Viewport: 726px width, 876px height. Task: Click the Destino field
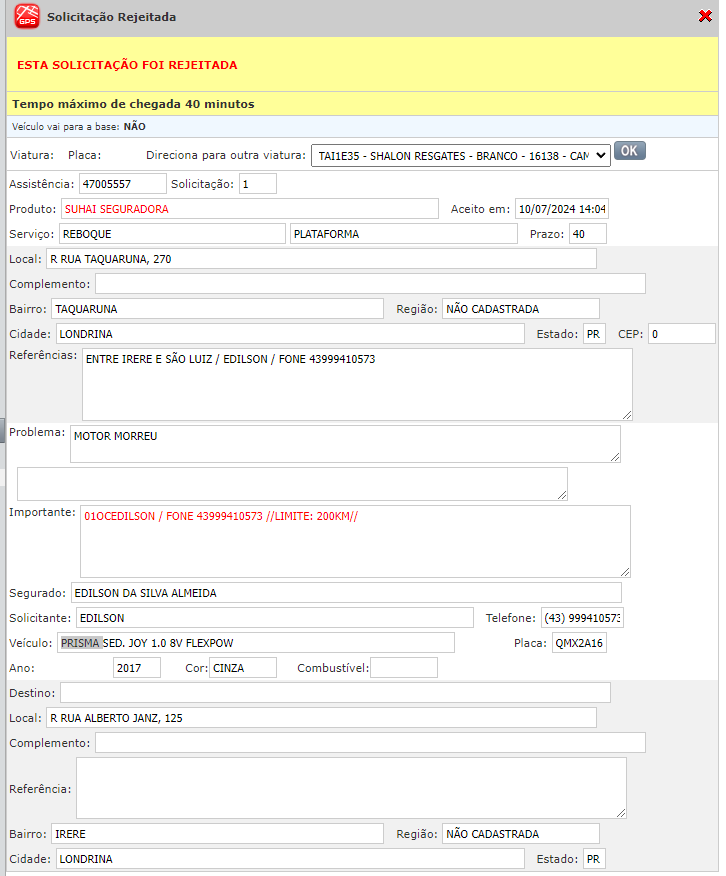(334, 692)
